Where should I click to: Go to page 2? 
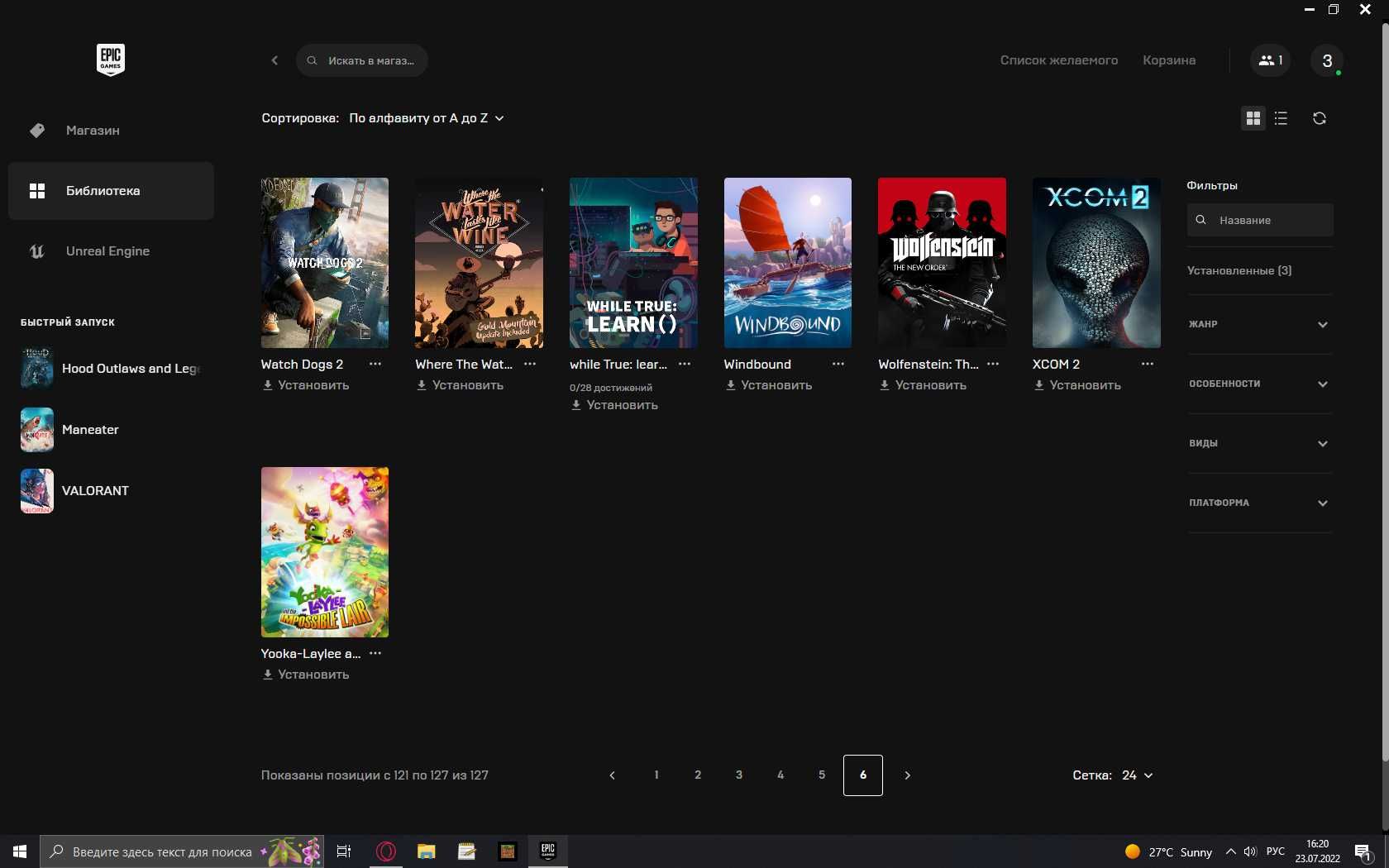pos(698,775)
